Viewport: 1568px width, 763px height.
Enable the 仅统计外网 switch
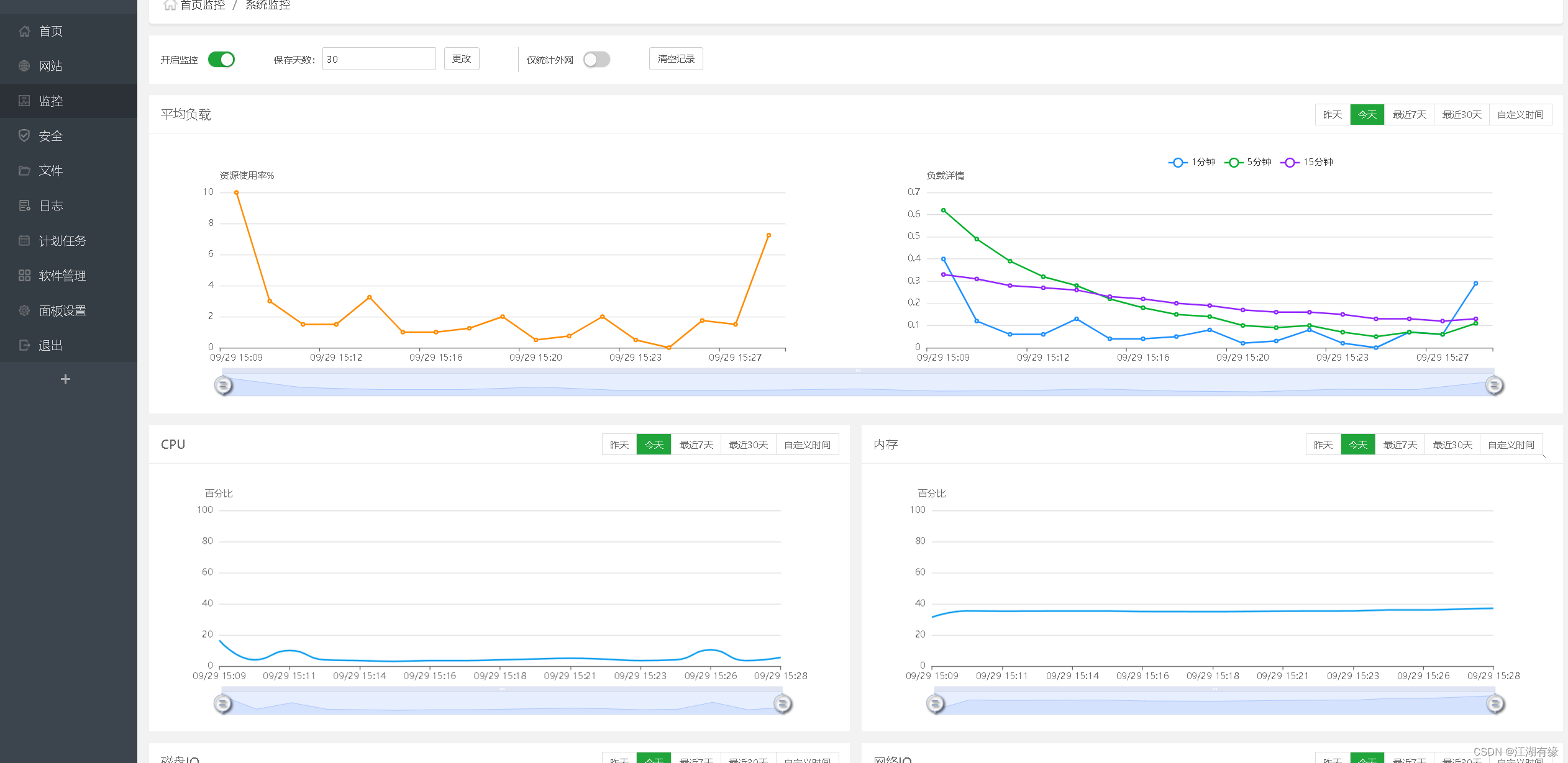coord(596,60)
